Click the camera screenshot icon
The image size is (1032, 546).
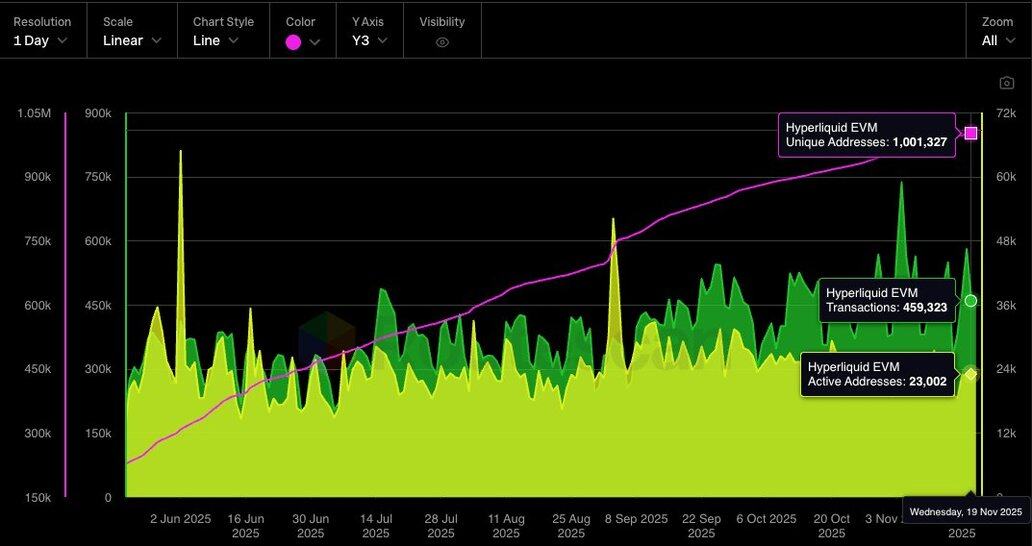tap(1006, 83)
